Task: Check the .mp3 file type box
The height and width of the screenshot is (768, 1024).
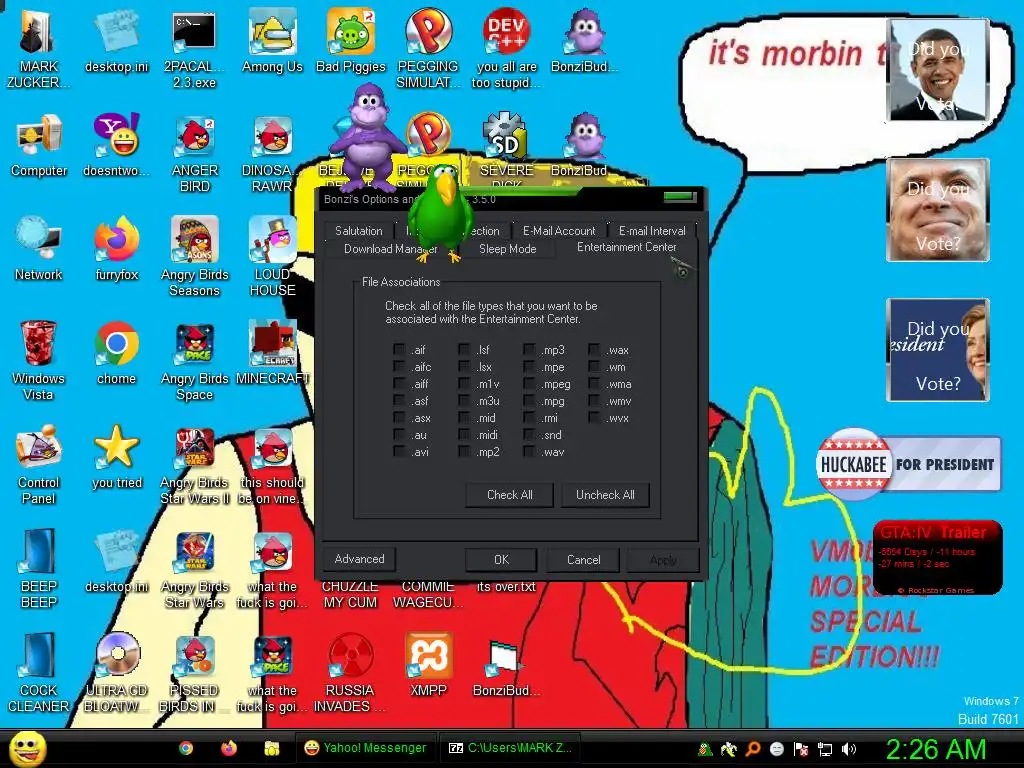Action: click(x=529, y=349)
